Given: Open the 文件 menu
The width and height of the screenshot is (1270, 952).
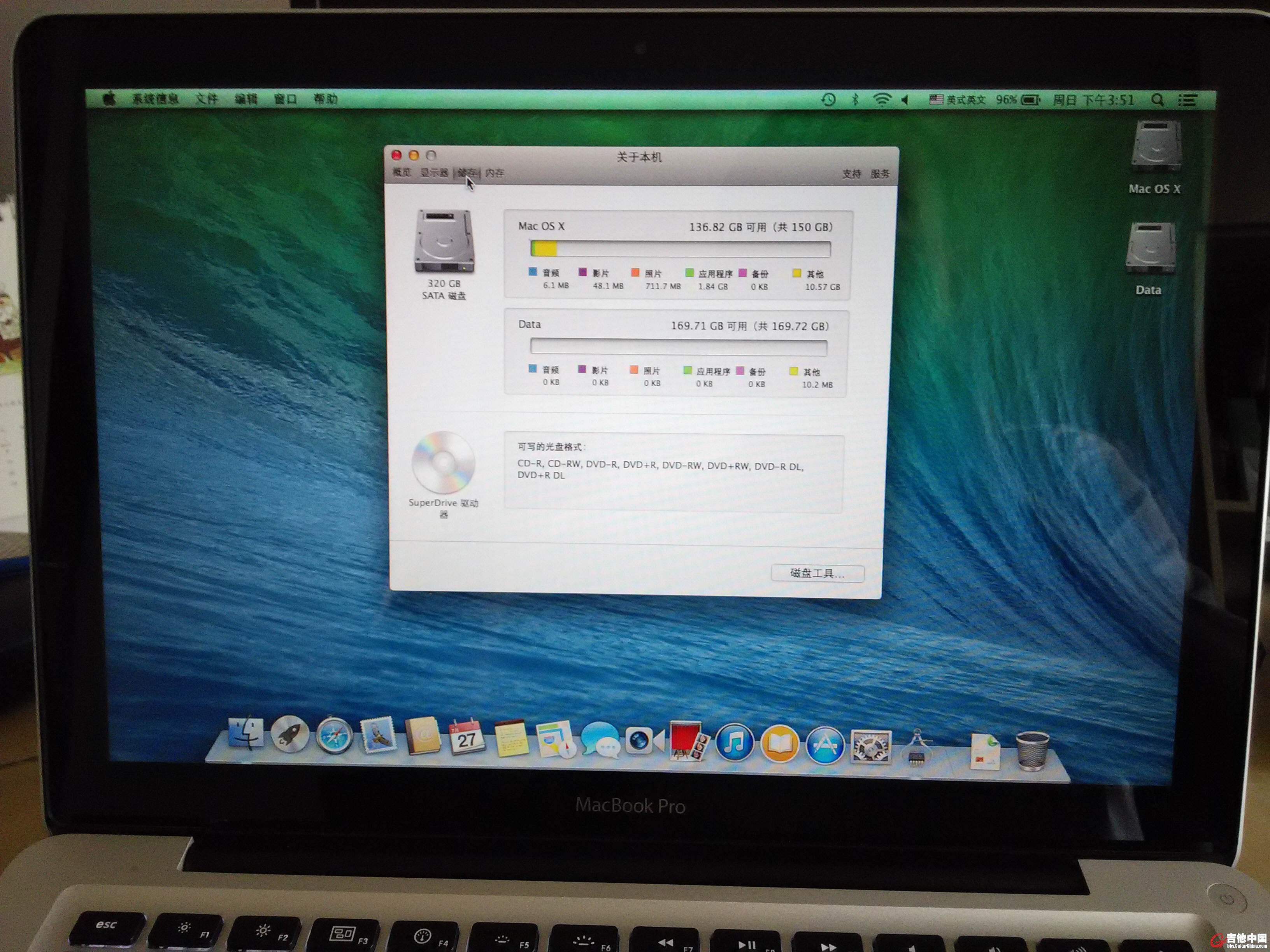Looking at the screenshot, I should (x=207, y=99).
